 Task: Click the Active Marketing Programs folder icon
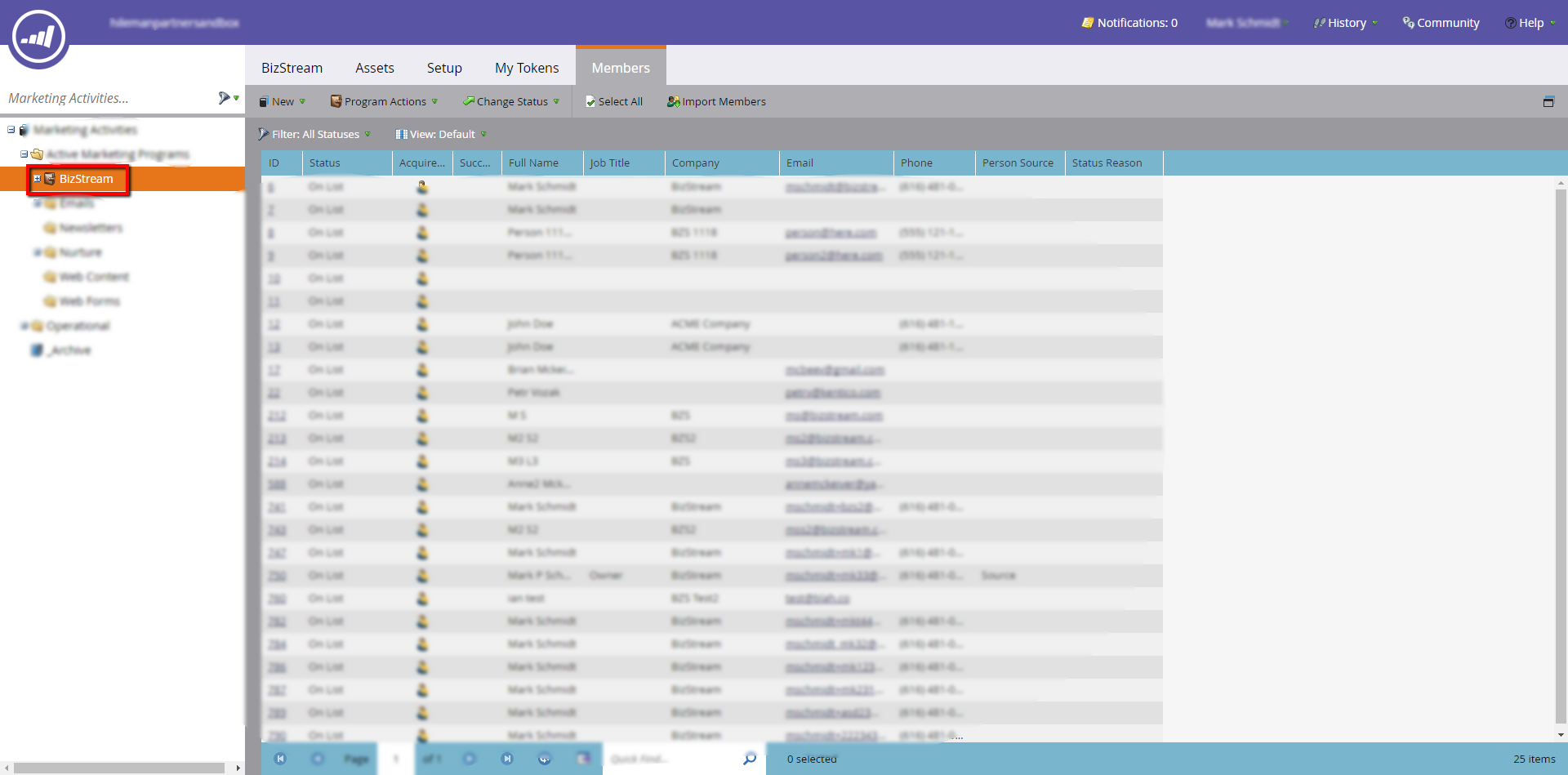(37, 154)
